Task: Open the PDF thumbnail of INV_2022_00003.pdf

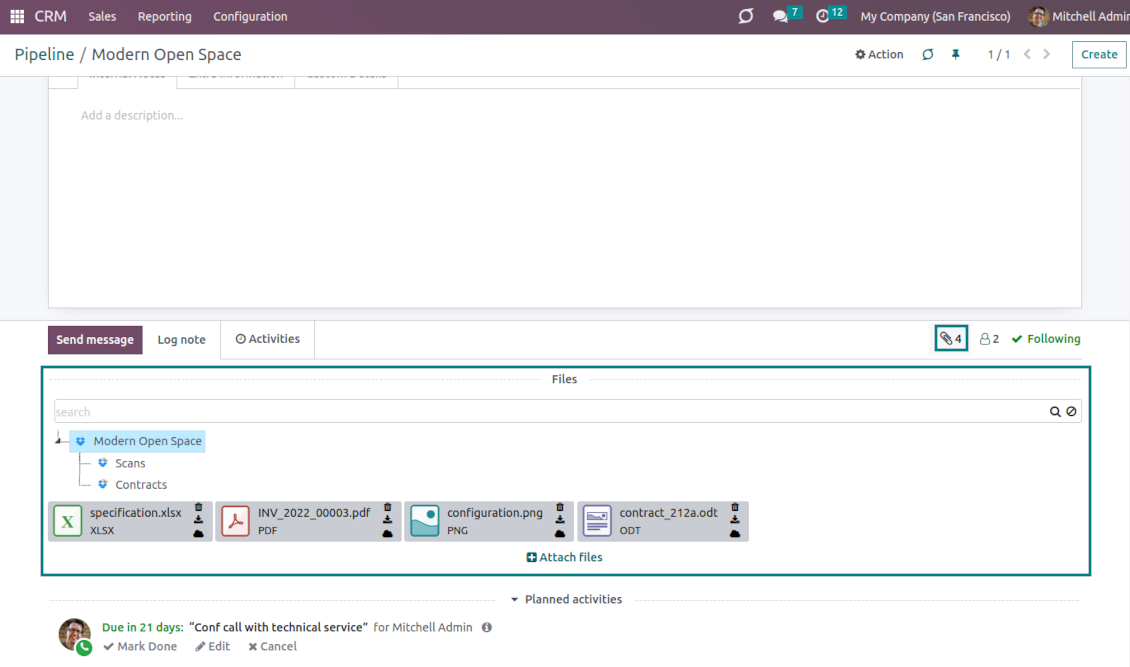Action: coord(236,521)
